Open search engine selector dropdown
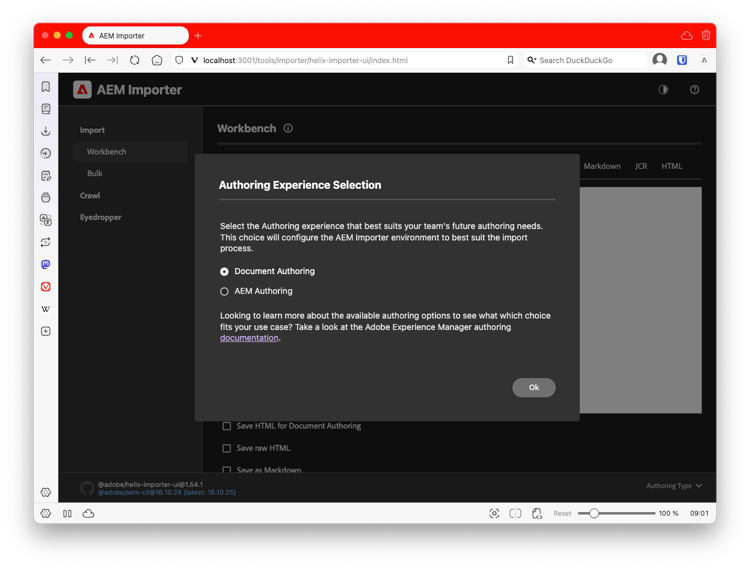 click(x=531, y=60)
